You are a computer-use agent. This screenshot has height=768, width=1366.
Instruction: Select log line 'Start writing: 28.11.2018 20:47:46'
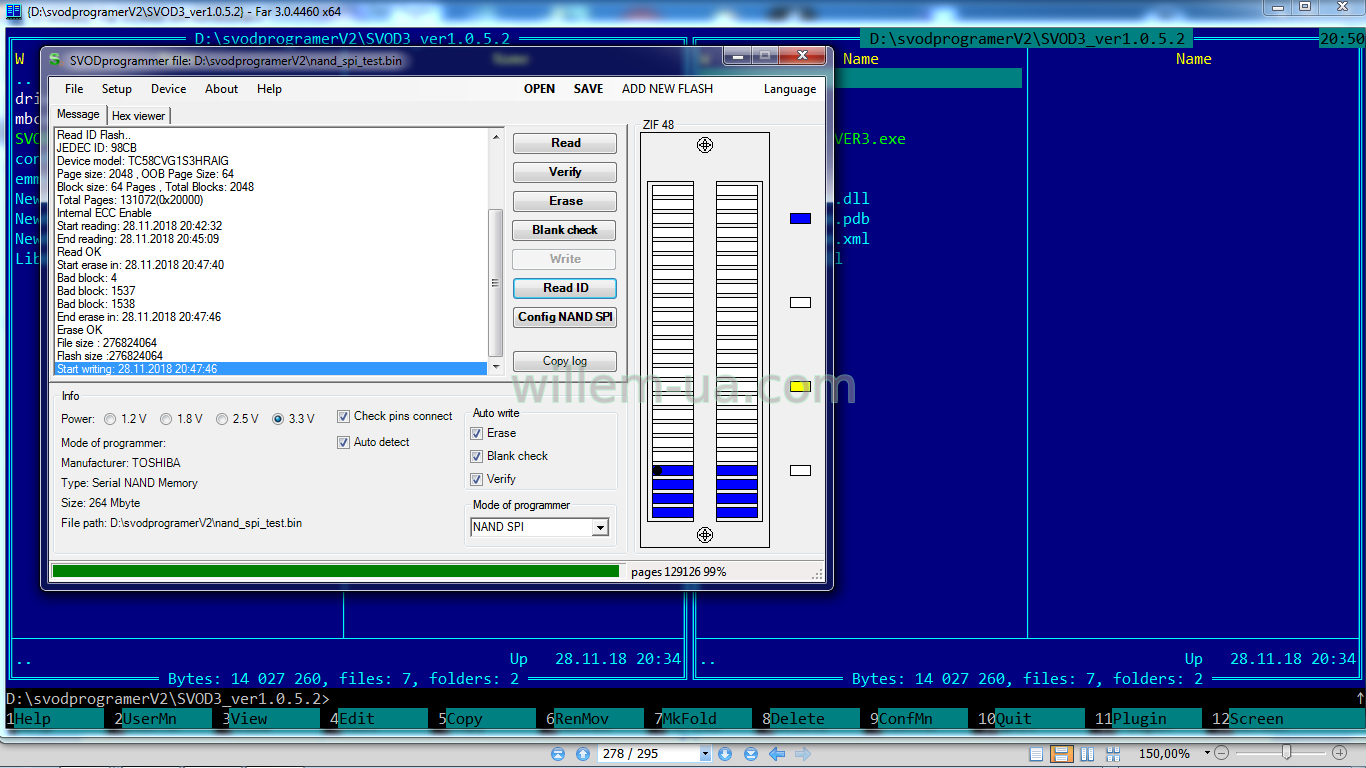point(270,369)
